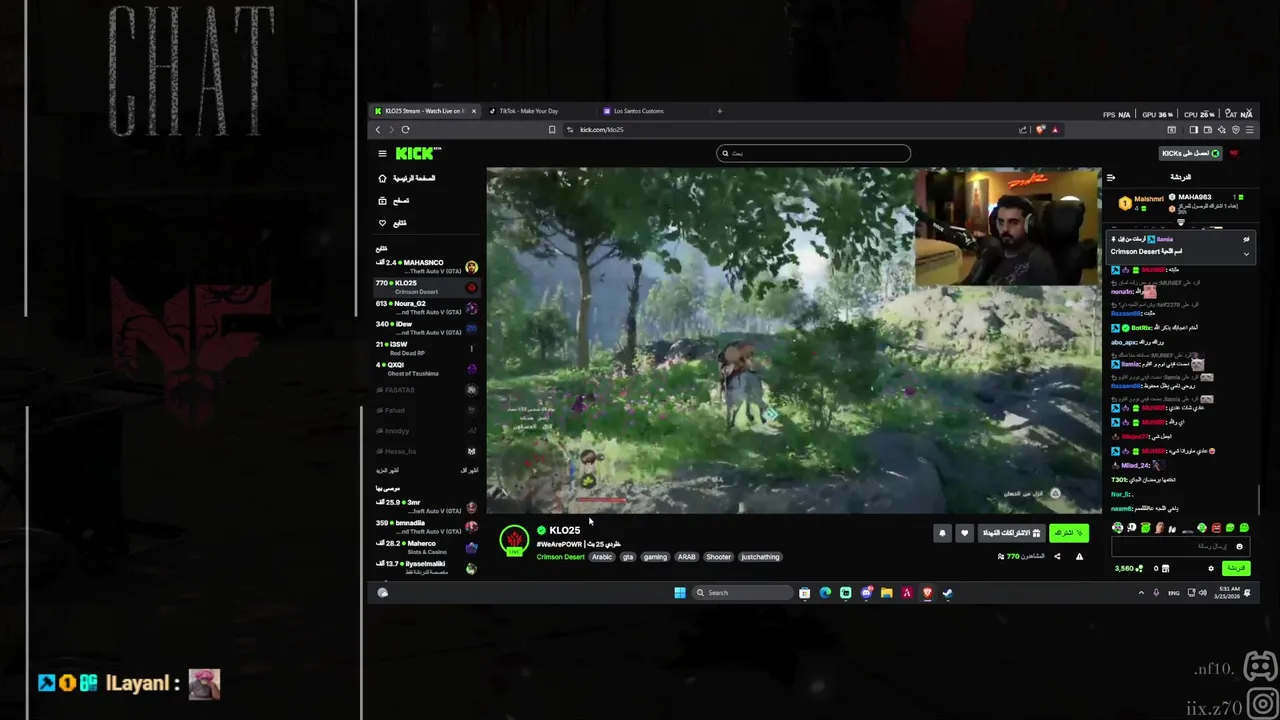This screenshot has width=1280, height=720.
Task: Open the chat settings gear icon
Action: tap(1211, 568)
